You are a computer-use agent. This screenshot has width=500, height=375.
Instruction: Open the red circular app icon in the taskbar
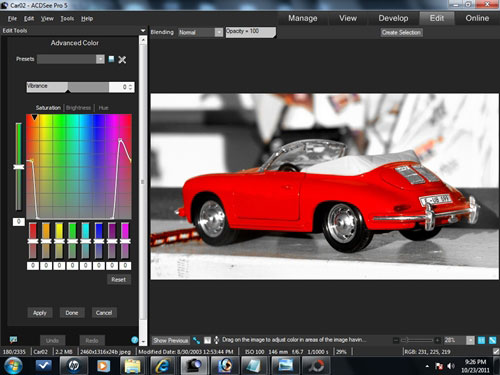(x=316, y=366)
